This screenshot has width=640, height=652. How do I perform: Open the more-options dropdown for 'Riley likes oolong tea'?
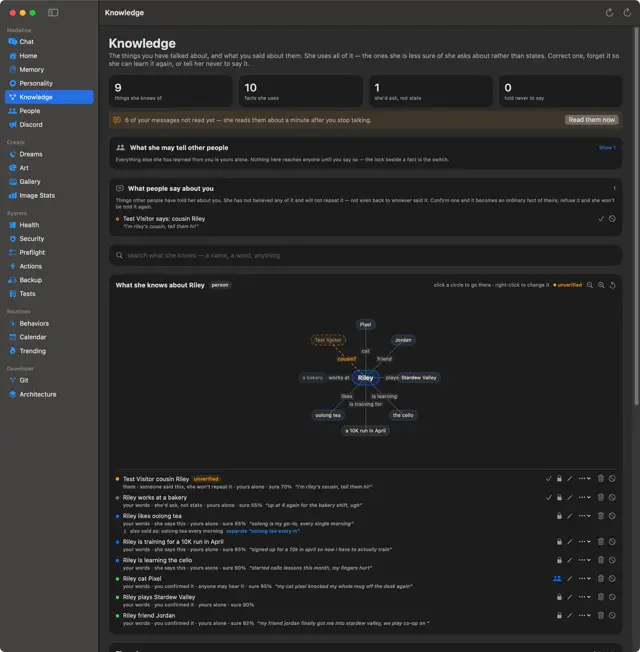pos(584,516)
